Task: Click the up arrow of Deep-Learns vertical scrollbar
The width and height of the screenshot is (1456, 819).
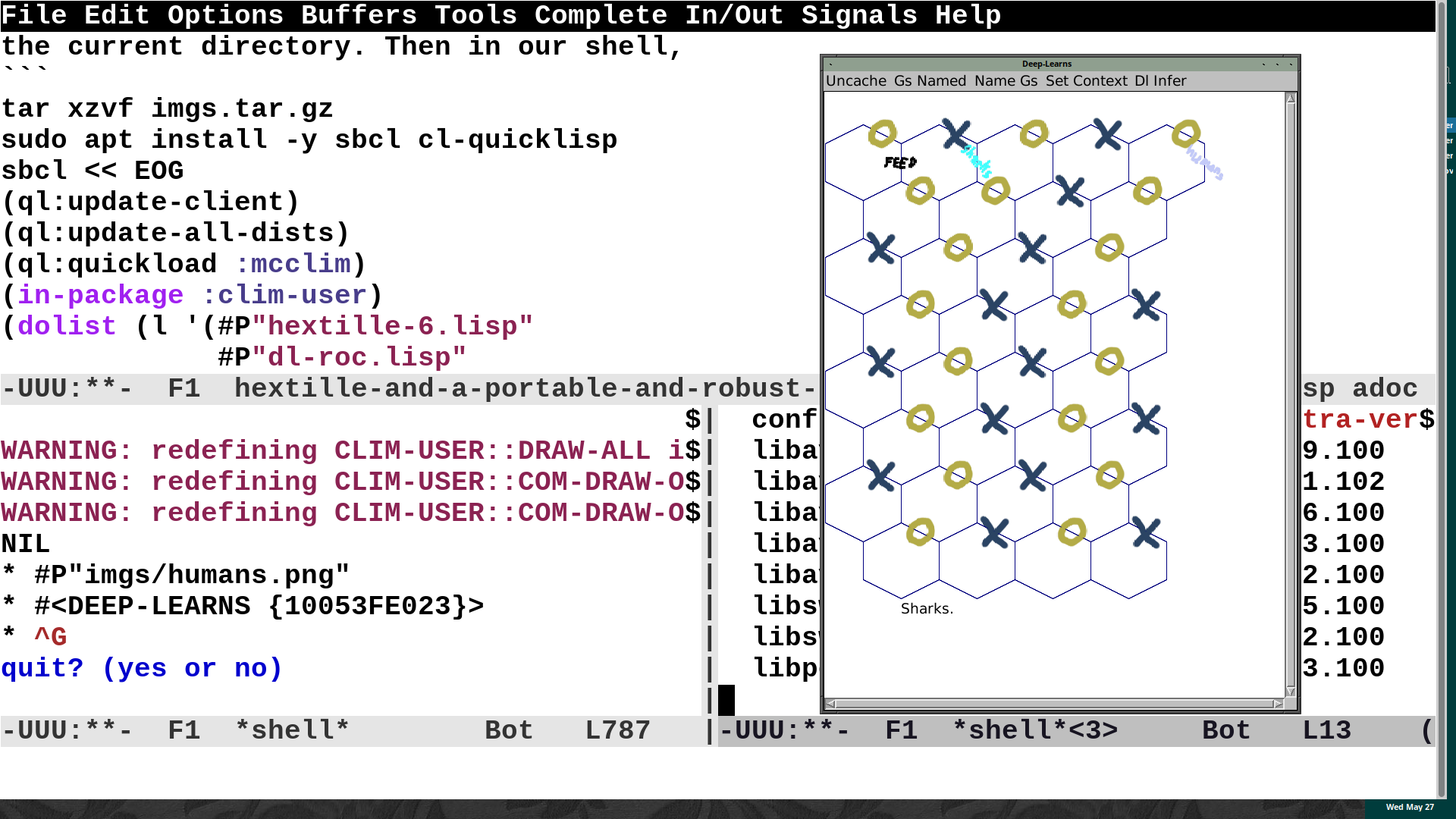Action: pyautogui.click(x=1291, y=99)
